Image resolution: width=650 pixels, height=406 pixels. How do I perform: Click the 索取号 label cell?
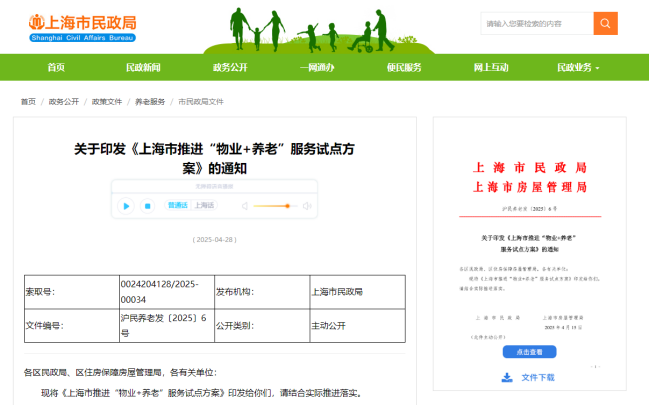pos(72,292)
